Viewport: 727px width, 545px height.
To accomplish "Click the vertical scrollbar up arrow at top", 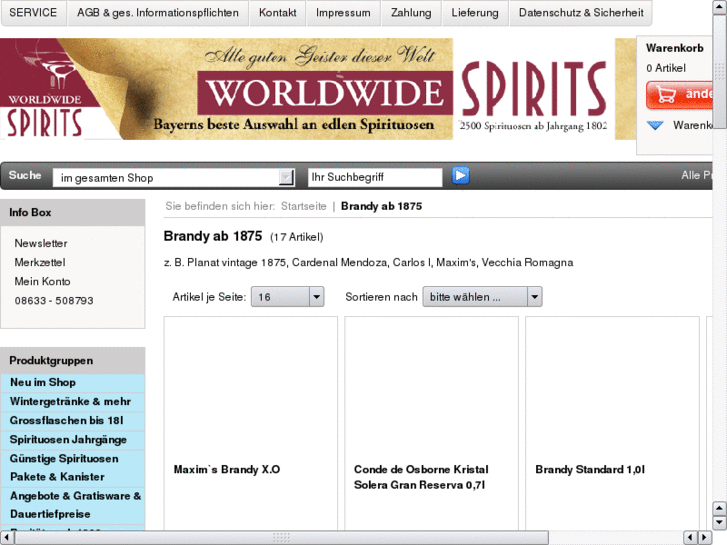I will (x=720, y=7).
